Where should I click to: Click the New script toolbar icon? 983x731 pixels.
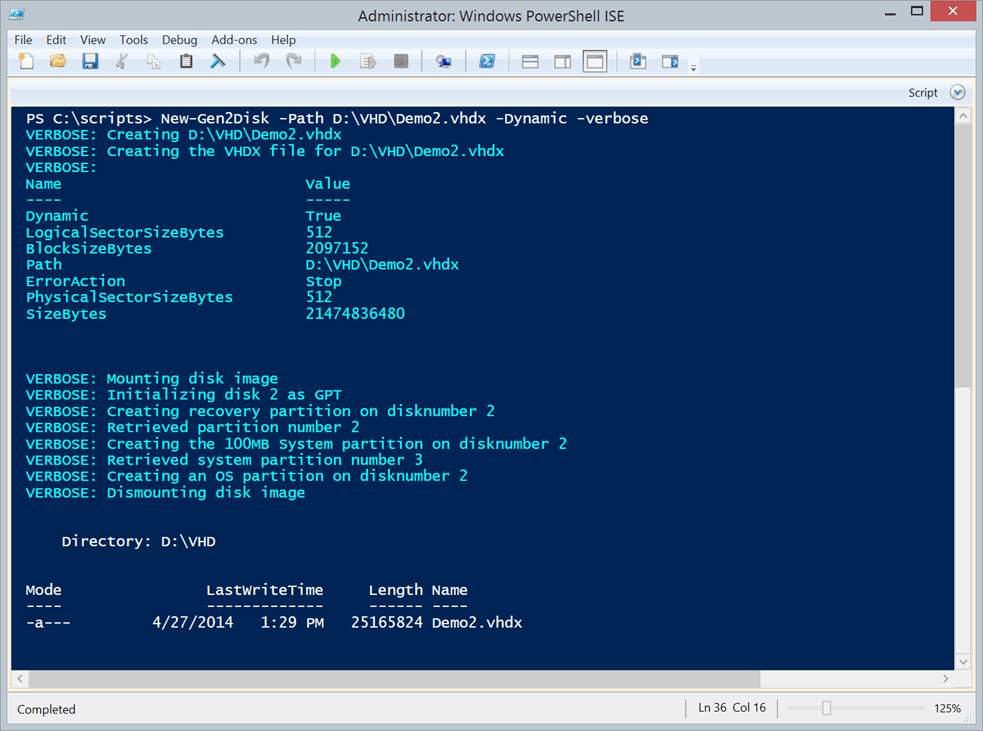[x=26, y=61]
